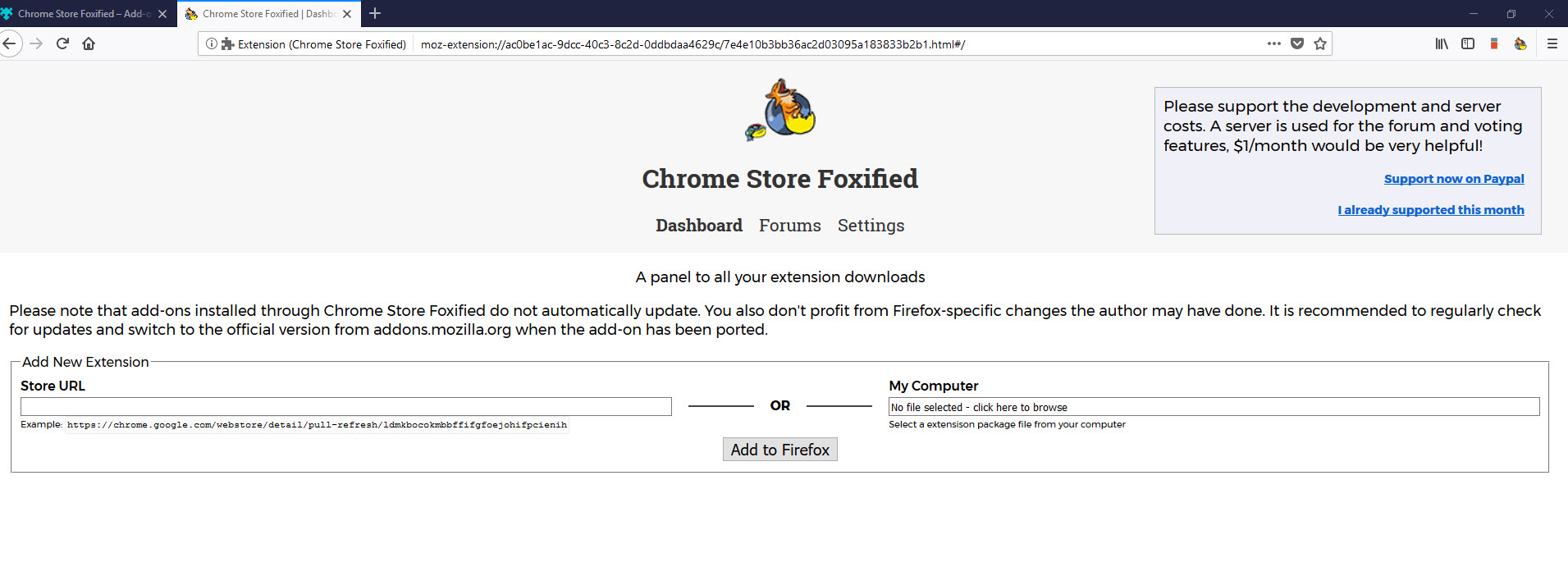The width and height of the screenshot is (1568, 576).
Task: Click I already supported this month
Action: coord(1430,210)
